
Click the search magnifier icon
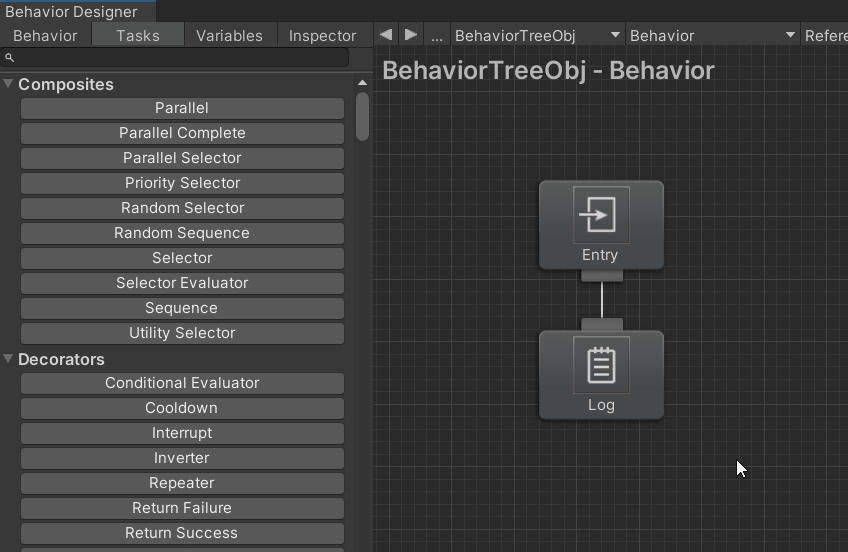(9, 57)
